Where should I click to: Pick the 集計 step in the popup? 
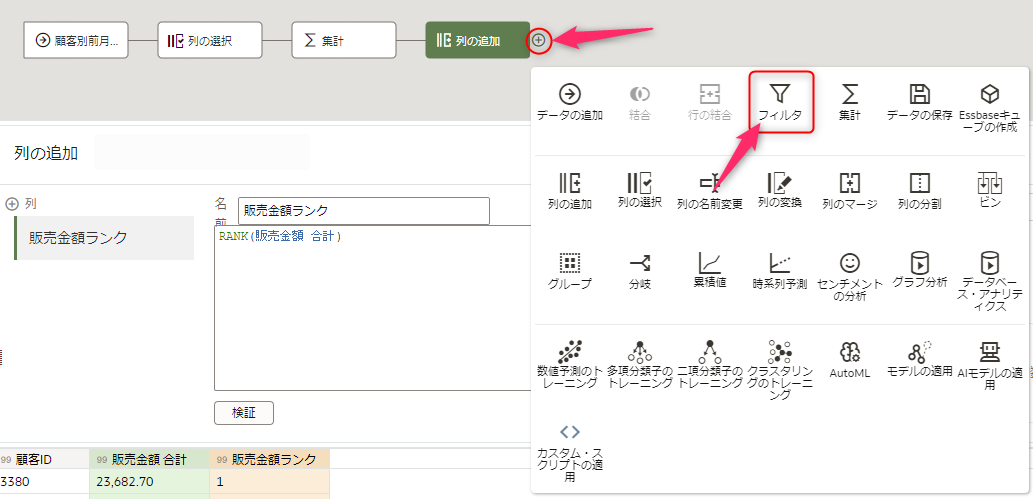point(850,102)
